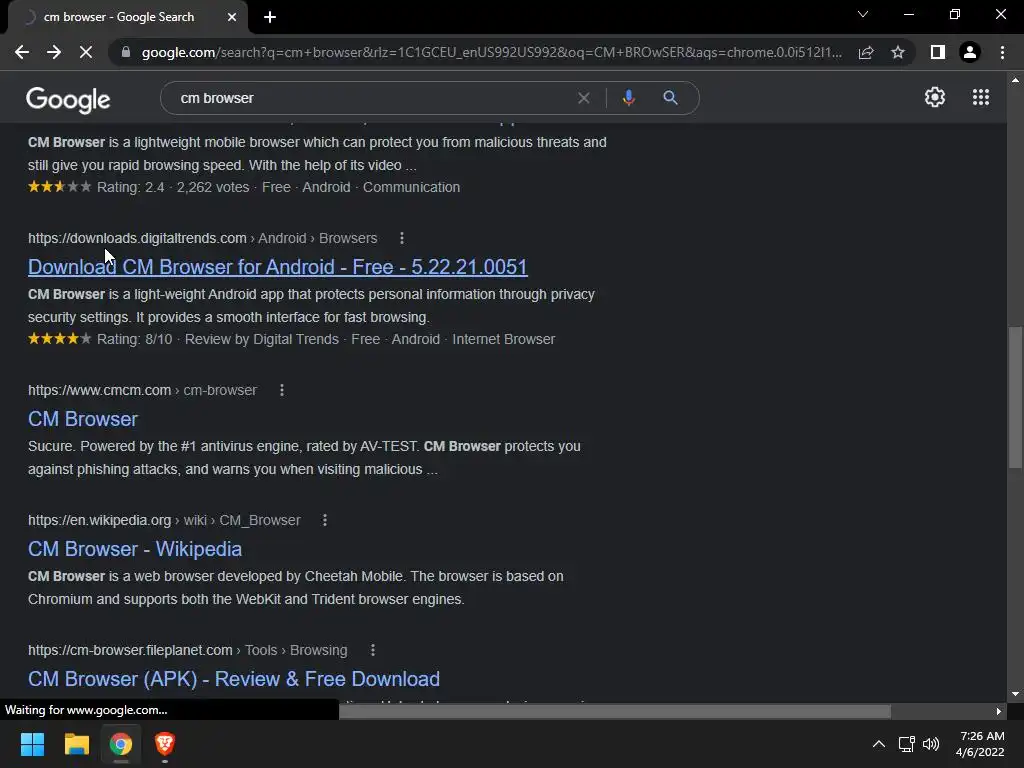Click the vertical scrollbar thumb
This screenshot has width=1024, height=768.
pos(1015,397)
